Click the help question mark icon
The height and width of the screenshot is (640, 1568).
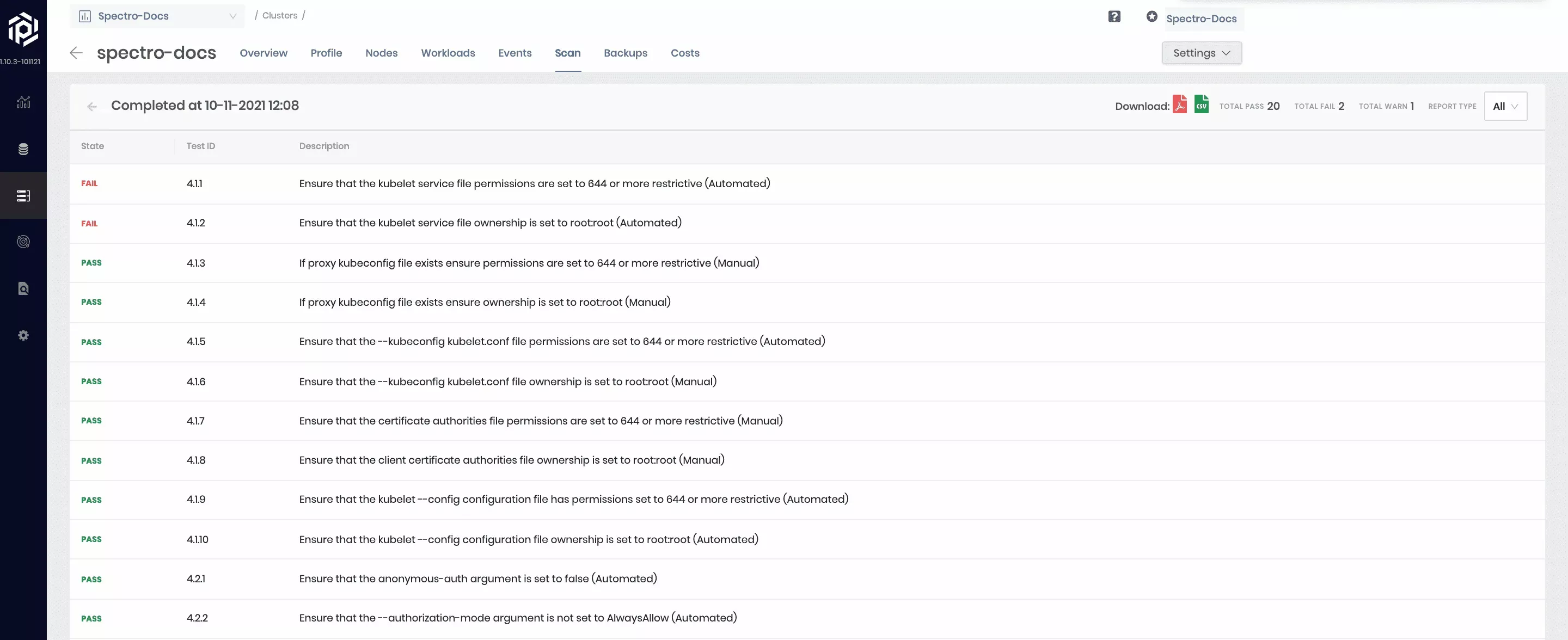point(1114,16)
